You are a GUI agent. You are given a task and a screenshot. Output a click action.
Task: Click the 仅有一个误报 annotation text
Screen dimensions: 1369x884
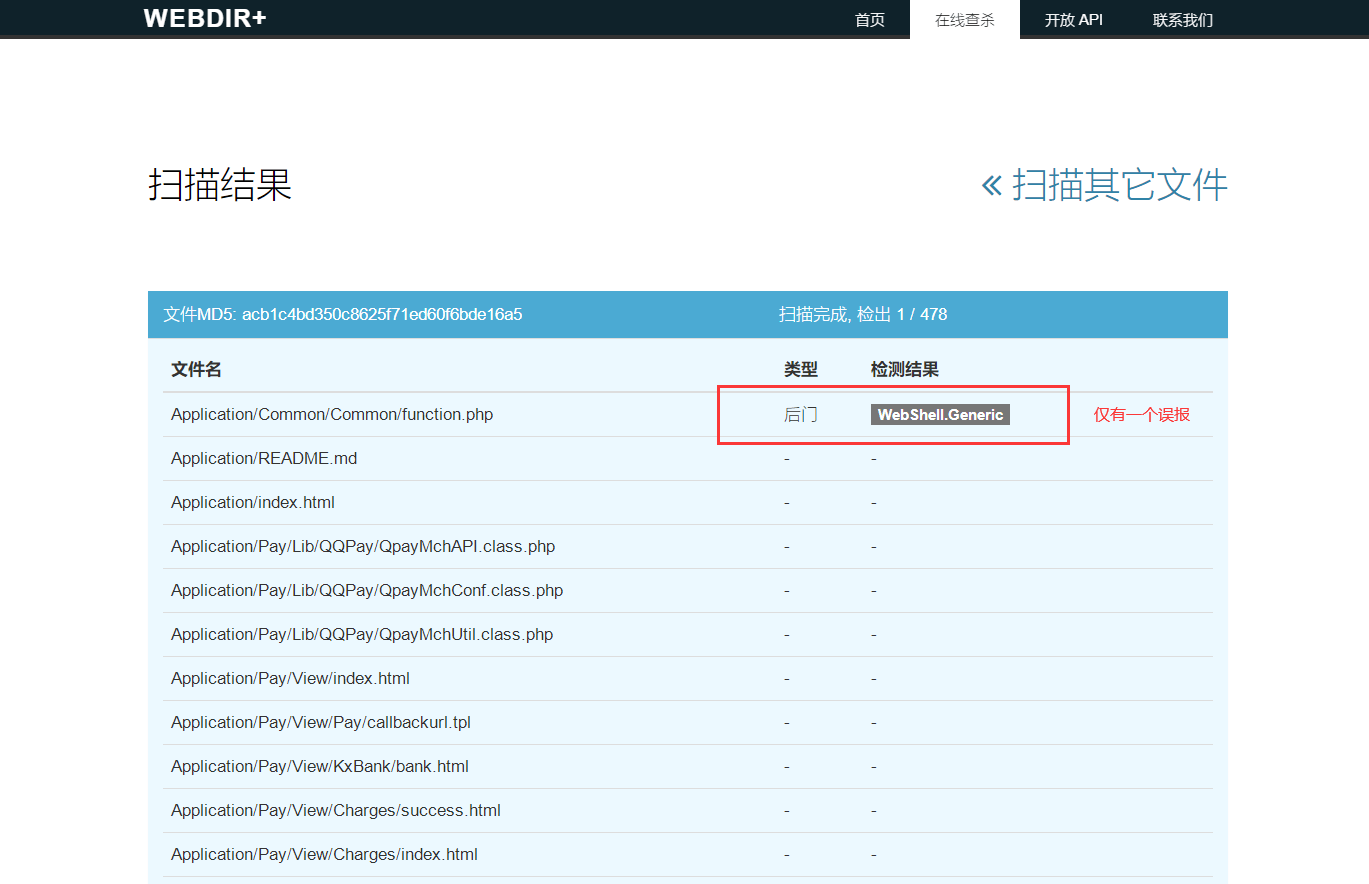[1143, 414]
